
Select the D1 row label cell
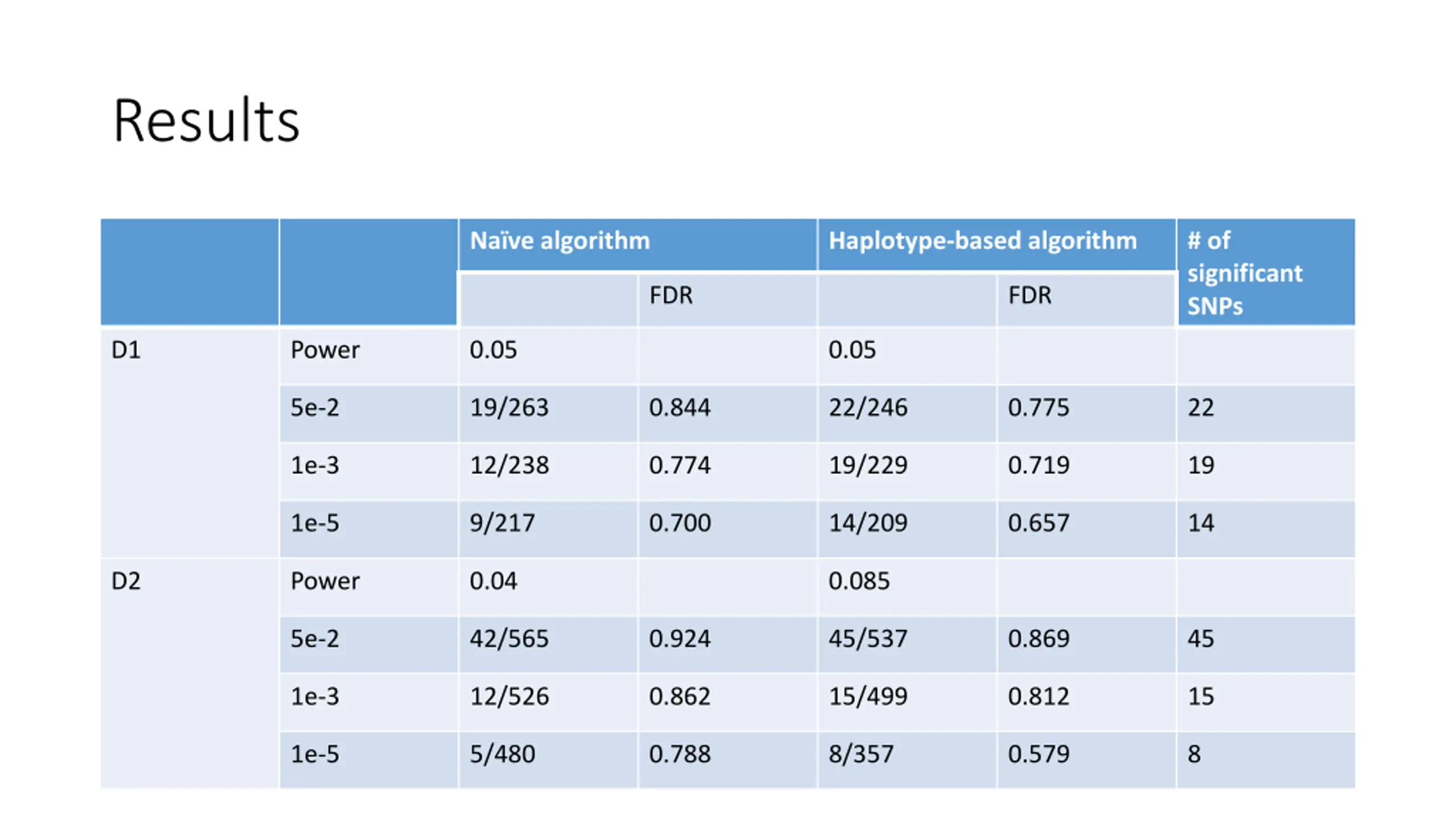pos(189,442)
